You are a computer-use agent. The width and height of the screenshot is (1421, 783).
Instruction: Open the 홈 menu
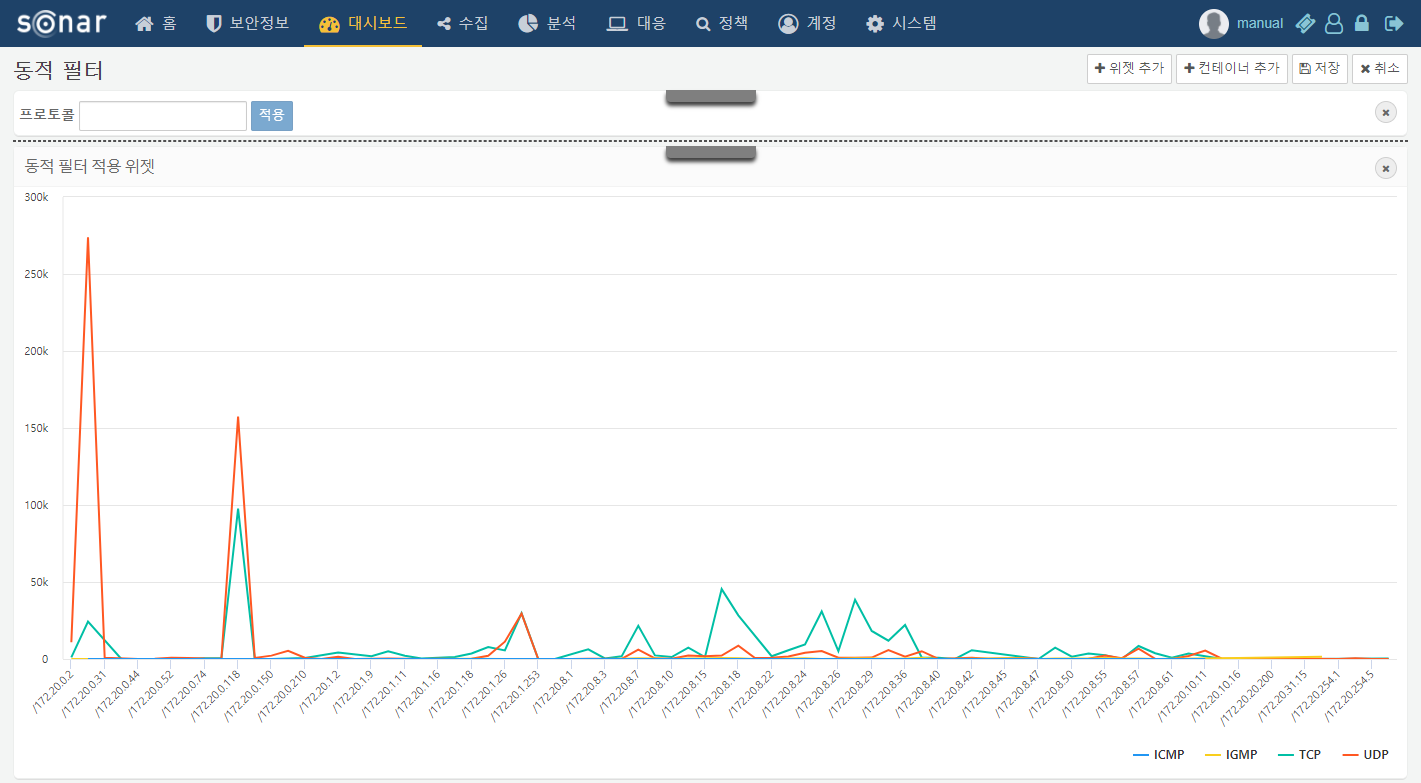pyautogui.click(x=155, y=23)
